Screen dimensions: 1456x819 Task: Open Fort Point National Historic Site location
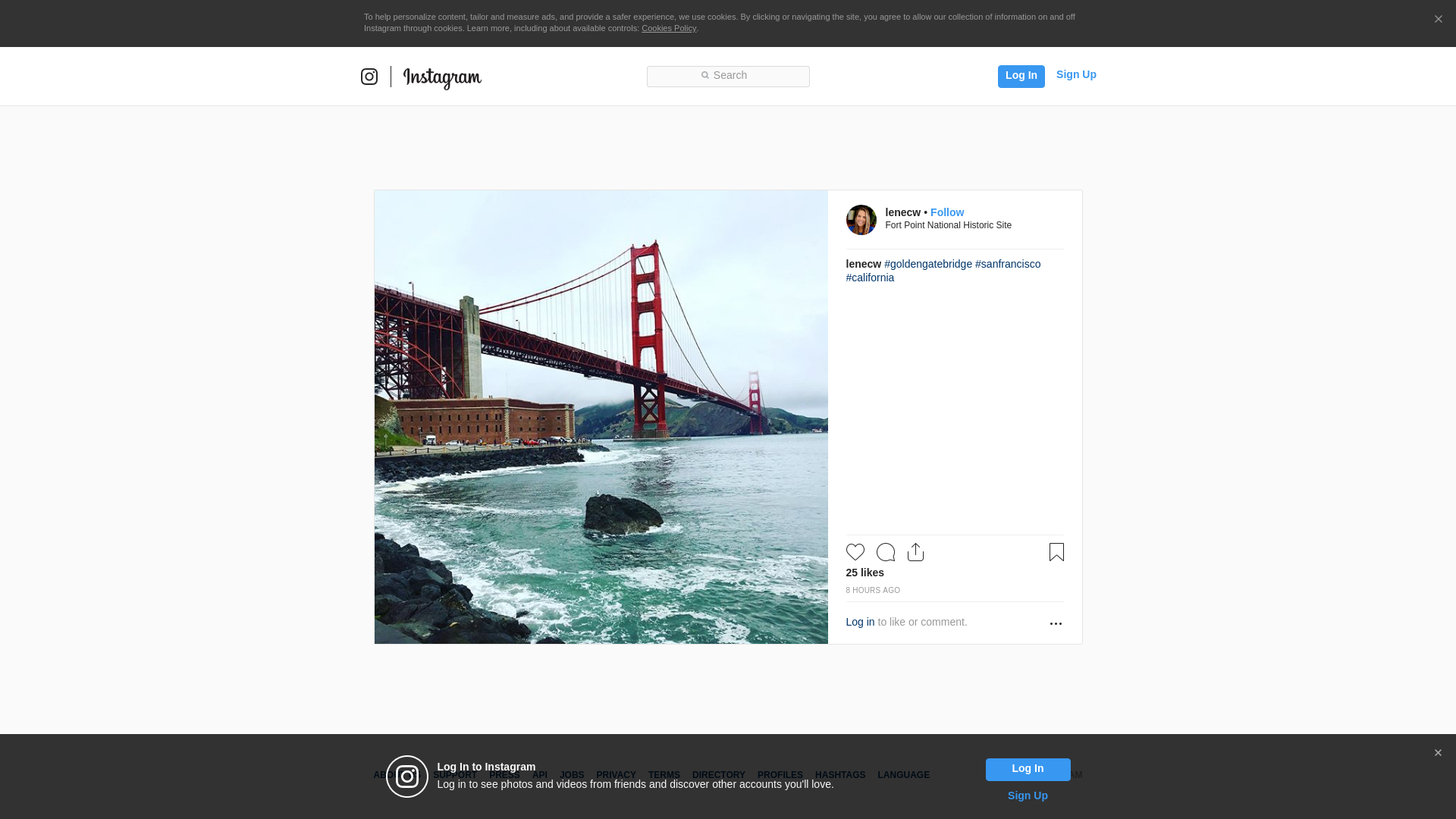click(x=948, y=225)
